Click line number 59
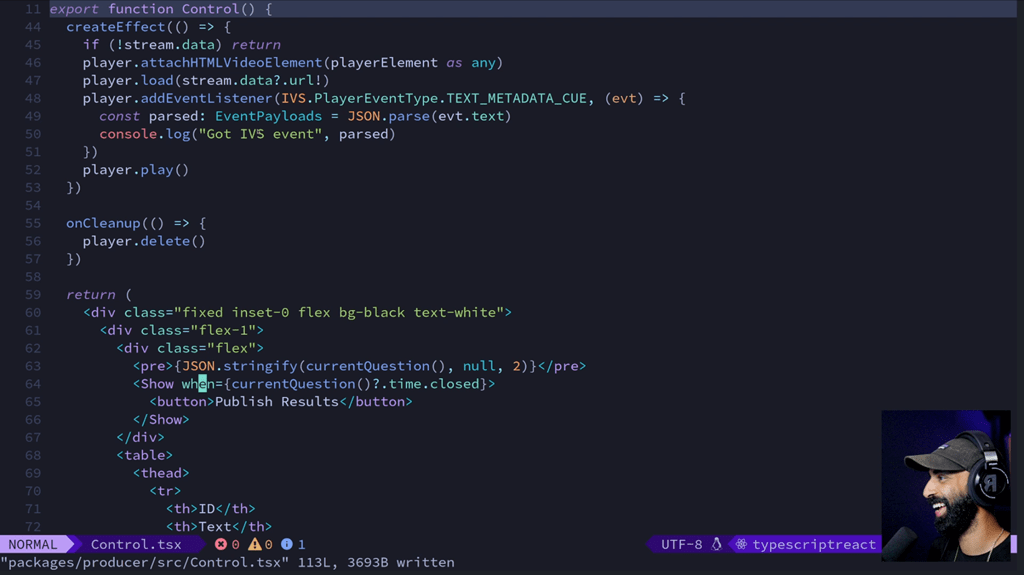Viewport: 1024px width, 575px height. click(x=33, y=295)
